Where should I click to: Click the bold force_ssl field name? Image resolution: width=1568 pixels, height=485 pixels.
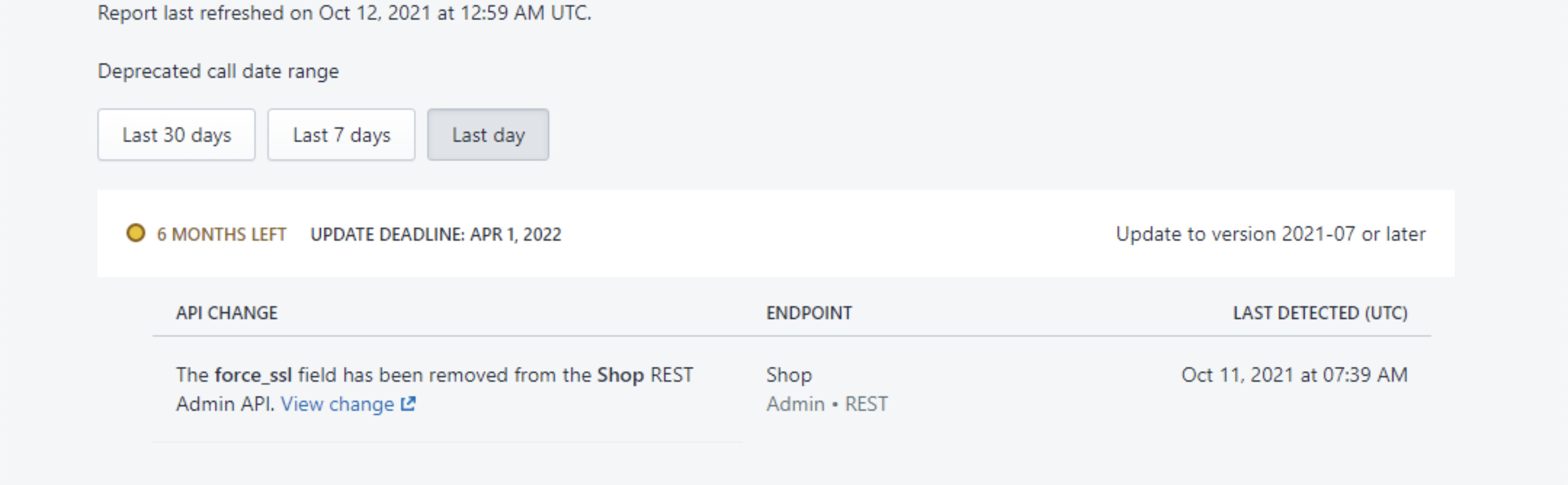(x=253, y=375)
